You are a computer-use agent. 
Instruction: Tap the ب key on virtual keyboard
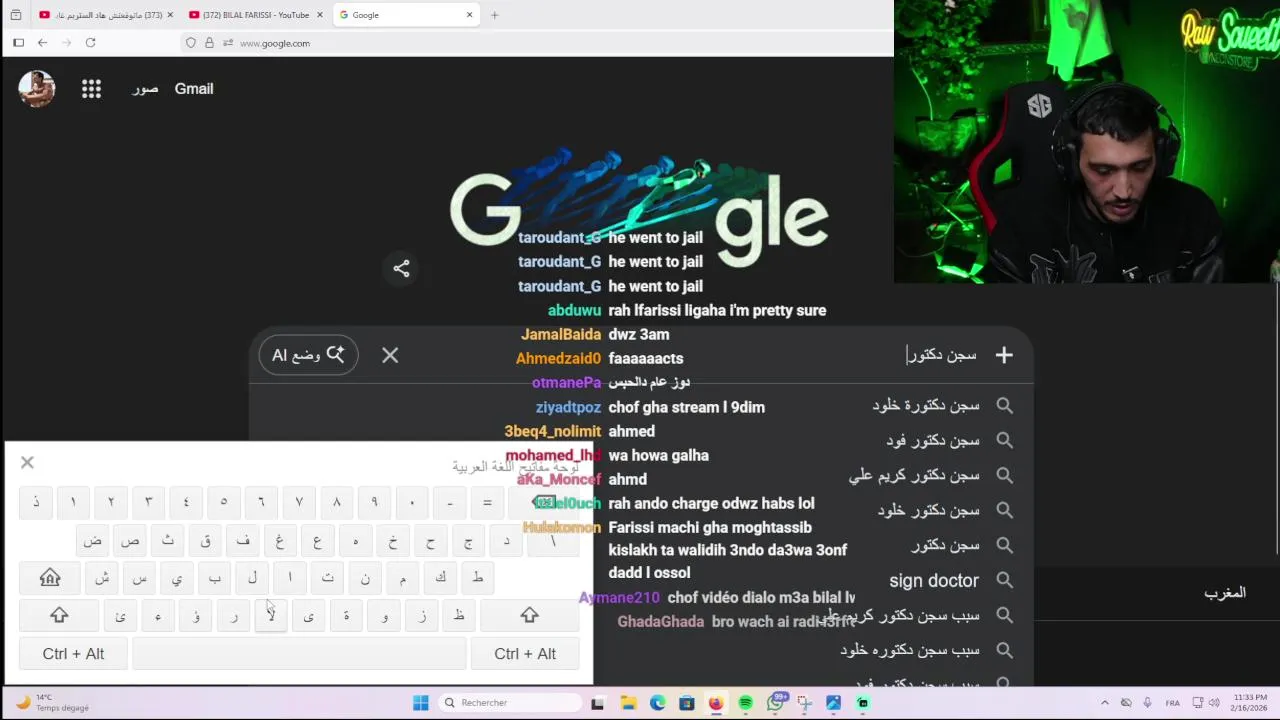click(214, 578)
